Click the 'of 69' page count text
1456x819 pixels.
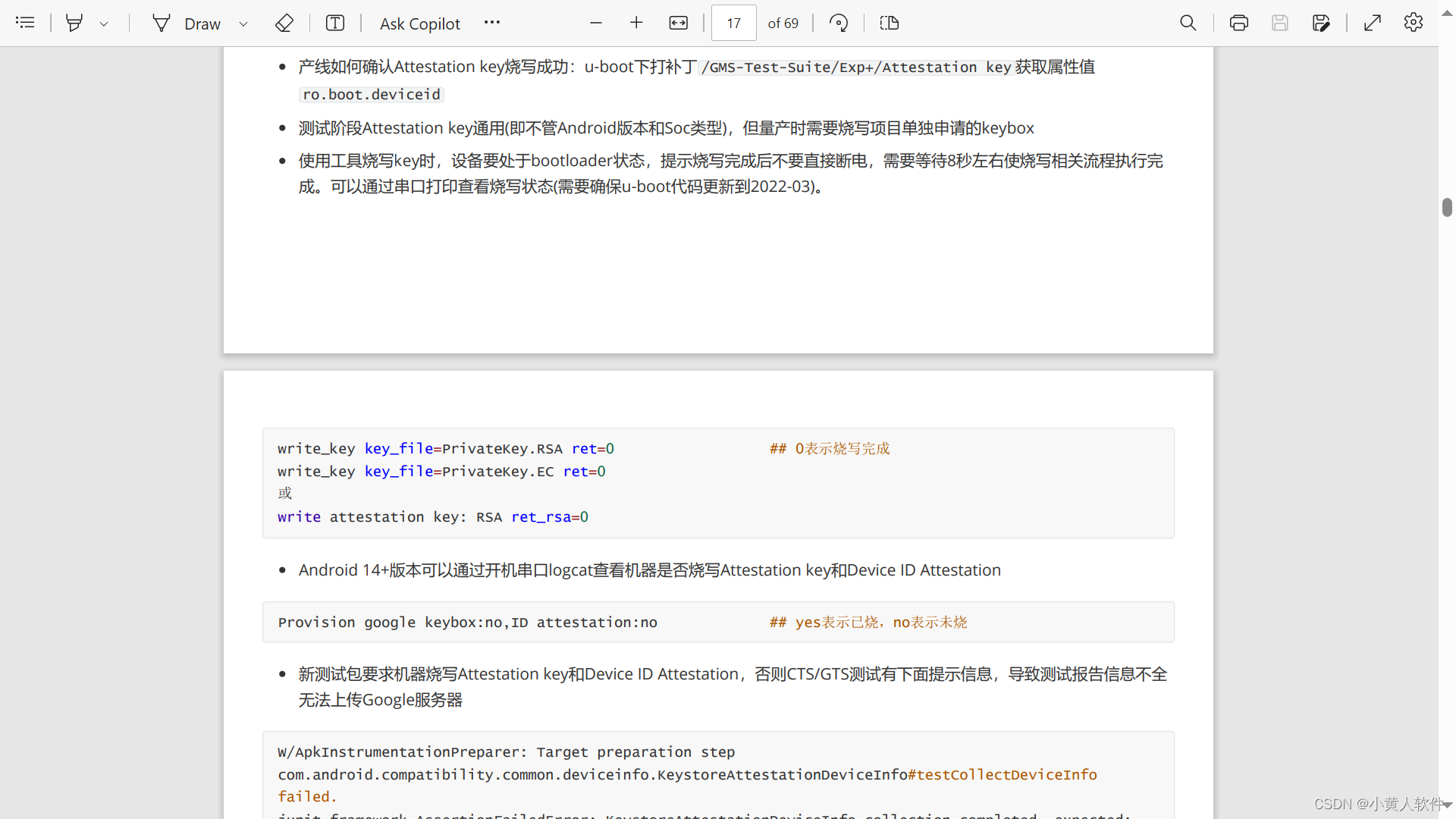(783, 24)
